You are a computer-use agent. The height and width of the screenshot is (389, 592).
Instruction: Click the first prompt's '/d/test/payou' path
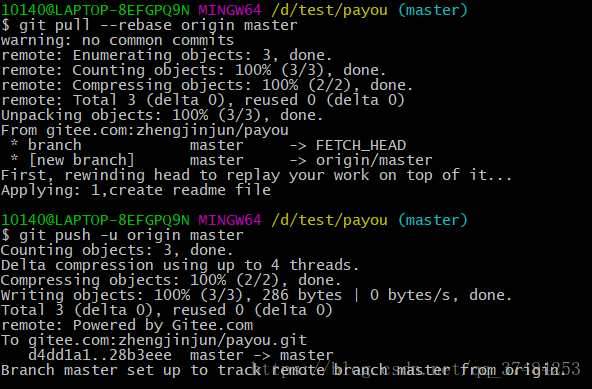pyautogui.click(x=330, y=10)
